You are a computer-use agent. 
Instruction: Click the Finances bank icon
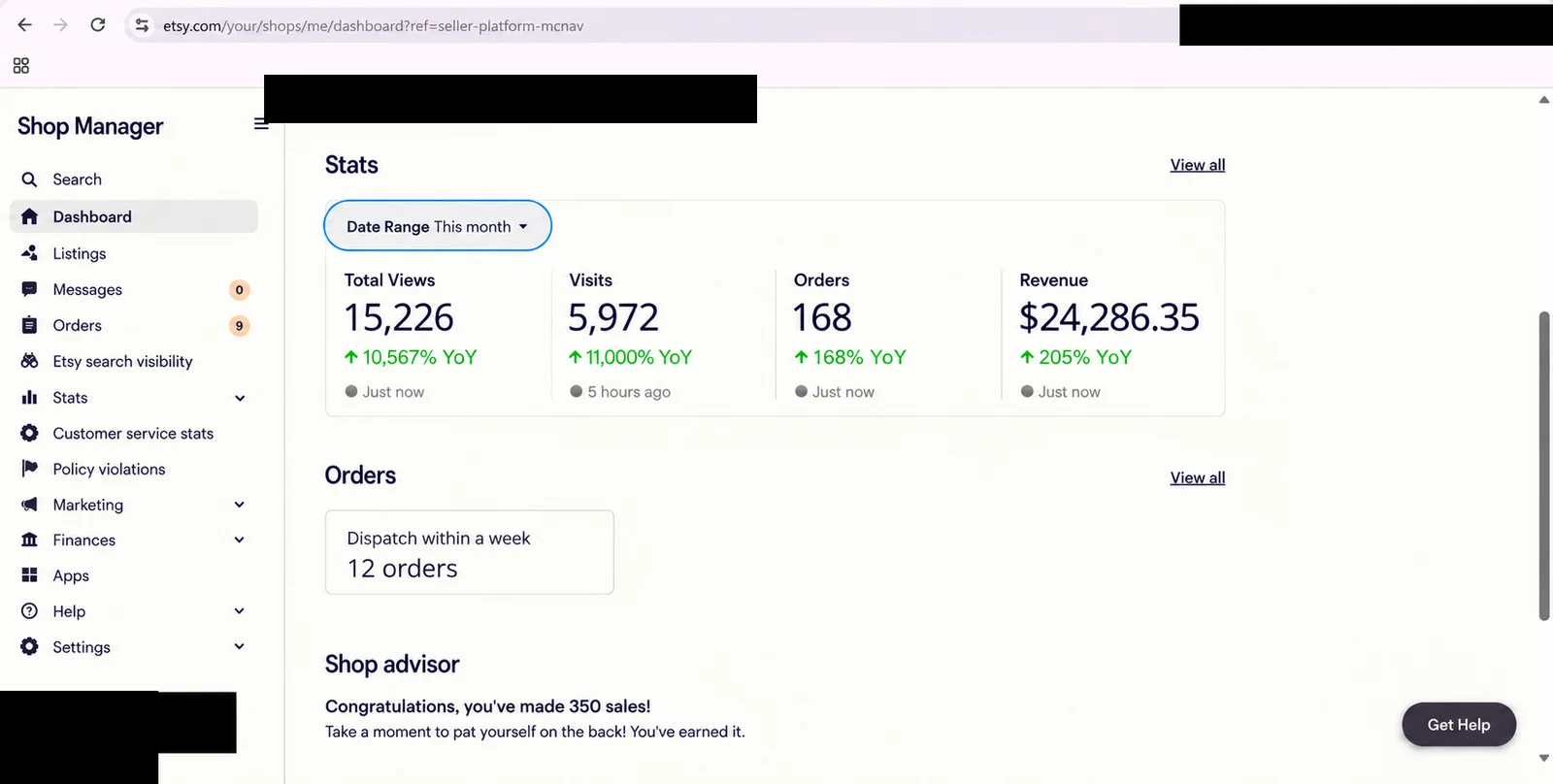click(x=30, y=539)
